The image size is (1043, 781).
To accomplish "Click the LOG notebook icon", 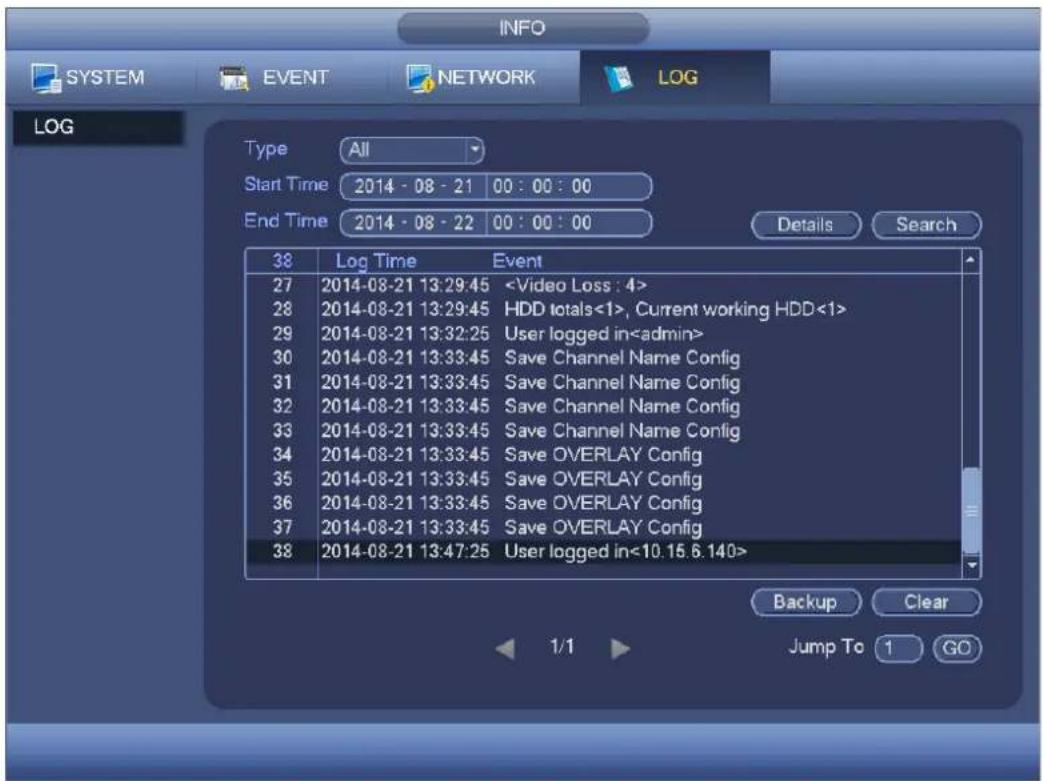I will point(618,78).
